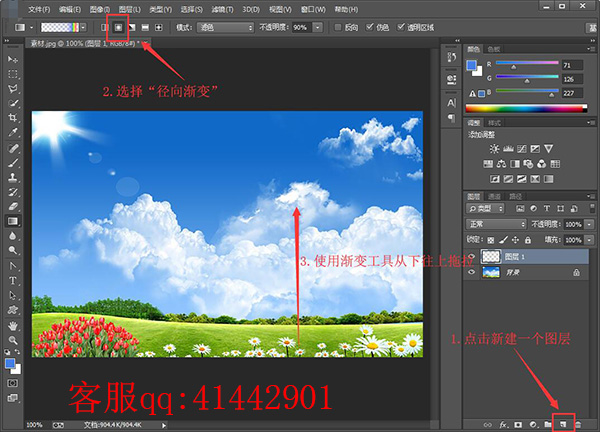This screenshot has height=432, width=600.
Task: Toggle lock transparent pixels
Action: coord(491,240)
